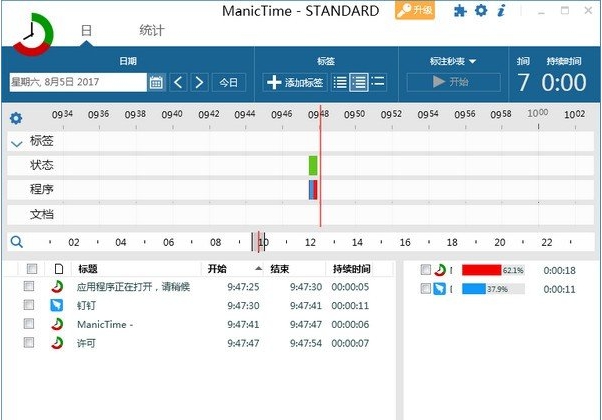The height and width of the screenshot is (420, 602).
Task: Check the 37.9% summary row checkbox
Action: [426, 288]
